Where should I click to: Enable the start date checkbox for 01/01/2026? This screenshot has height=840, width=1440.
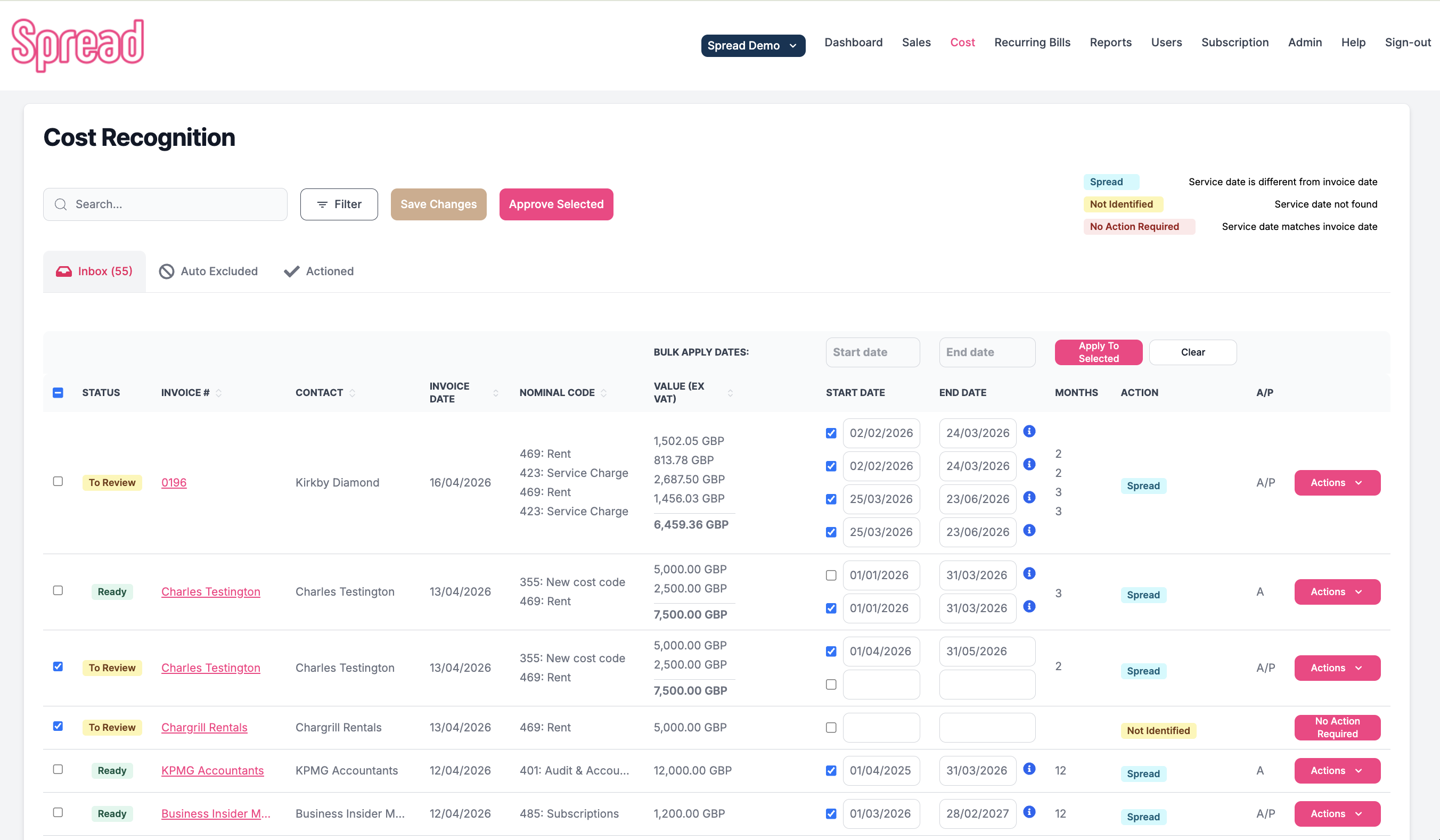click(x=830, y=575)
